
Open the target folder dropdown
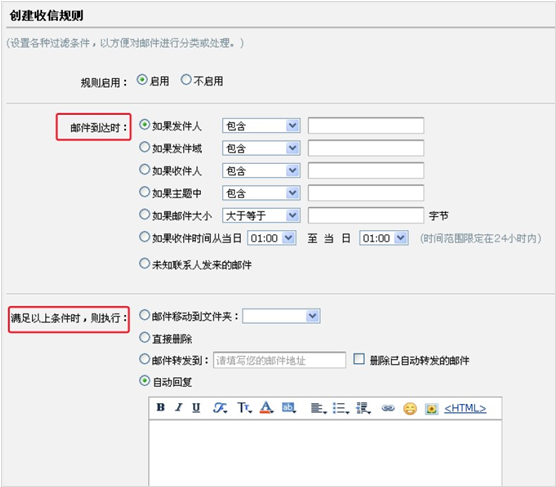282,316
